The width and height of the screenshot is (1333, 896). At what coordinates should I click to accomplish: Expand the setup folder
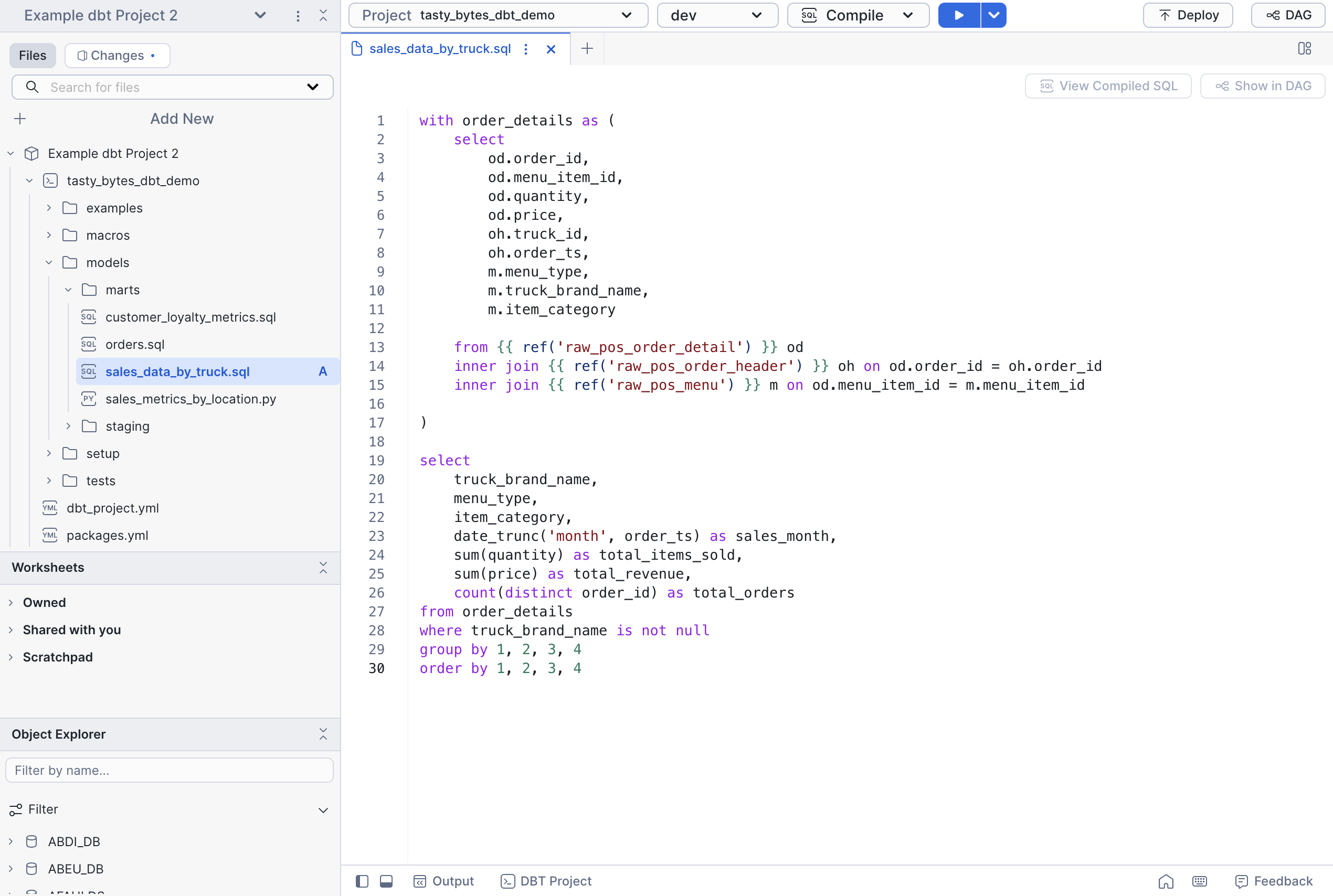pyautogui.click(x=49, y=454)
